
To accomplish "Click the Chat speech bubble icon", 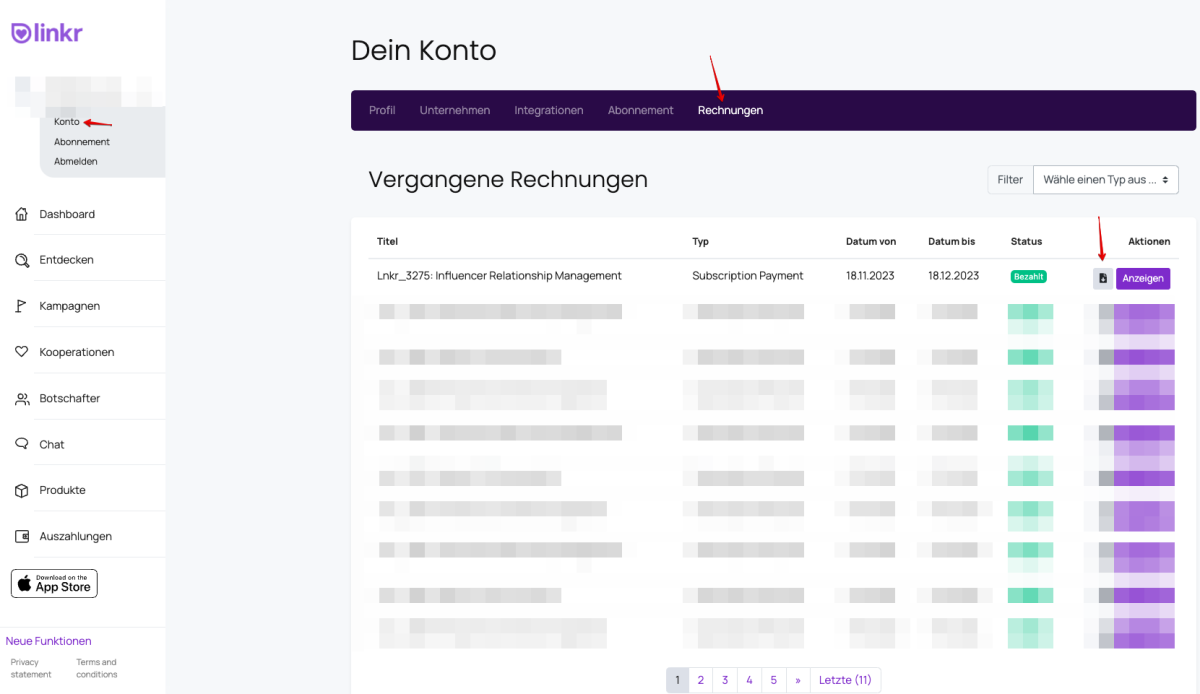I will [x=22, y=444].
